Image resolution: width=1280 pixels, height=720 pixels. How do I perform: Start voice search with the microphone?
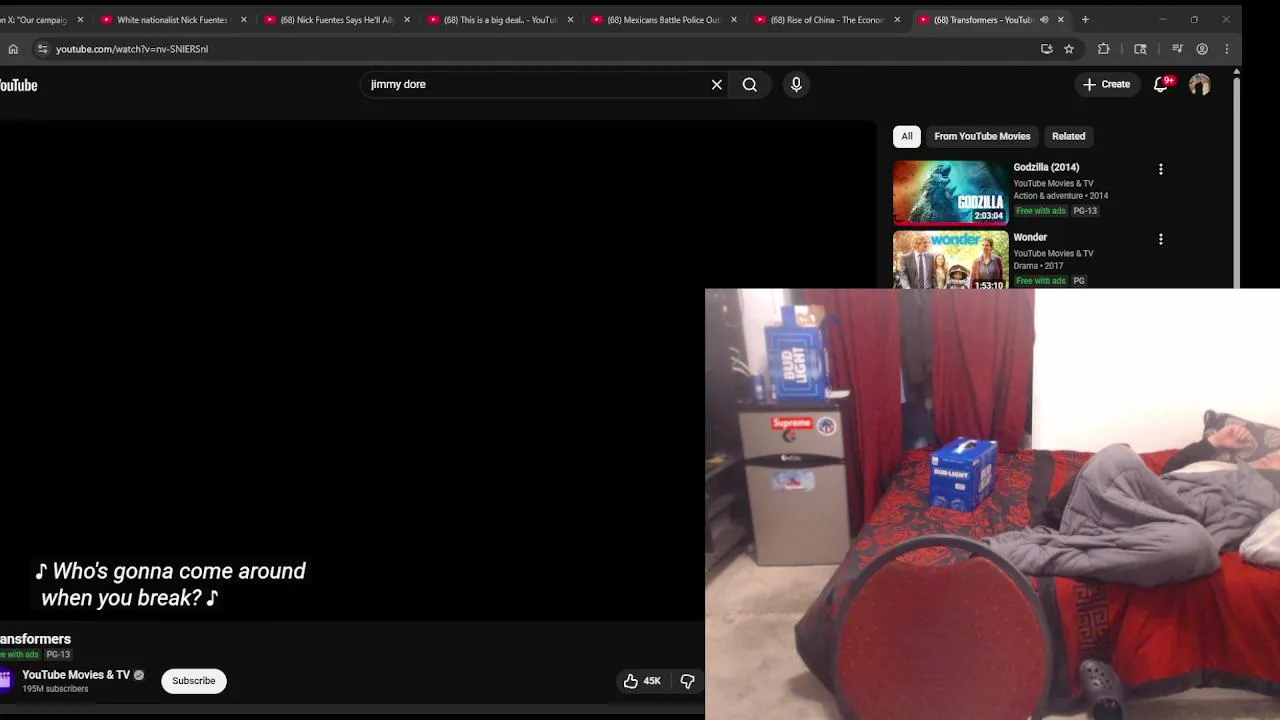pos(796,85)
